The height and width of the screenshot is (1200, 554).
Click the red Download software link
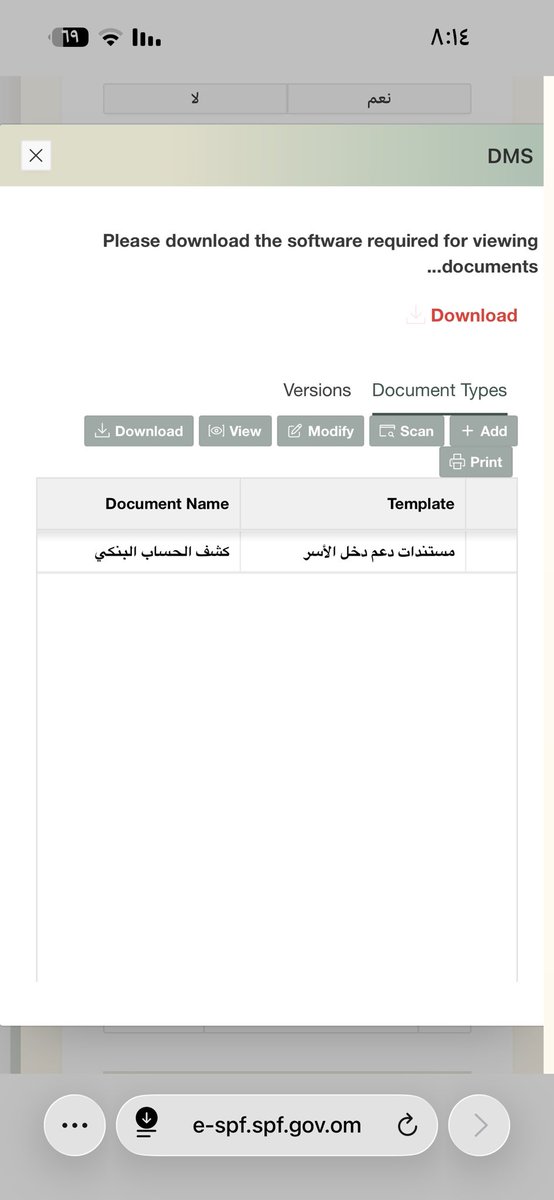(x=474, y=315)
